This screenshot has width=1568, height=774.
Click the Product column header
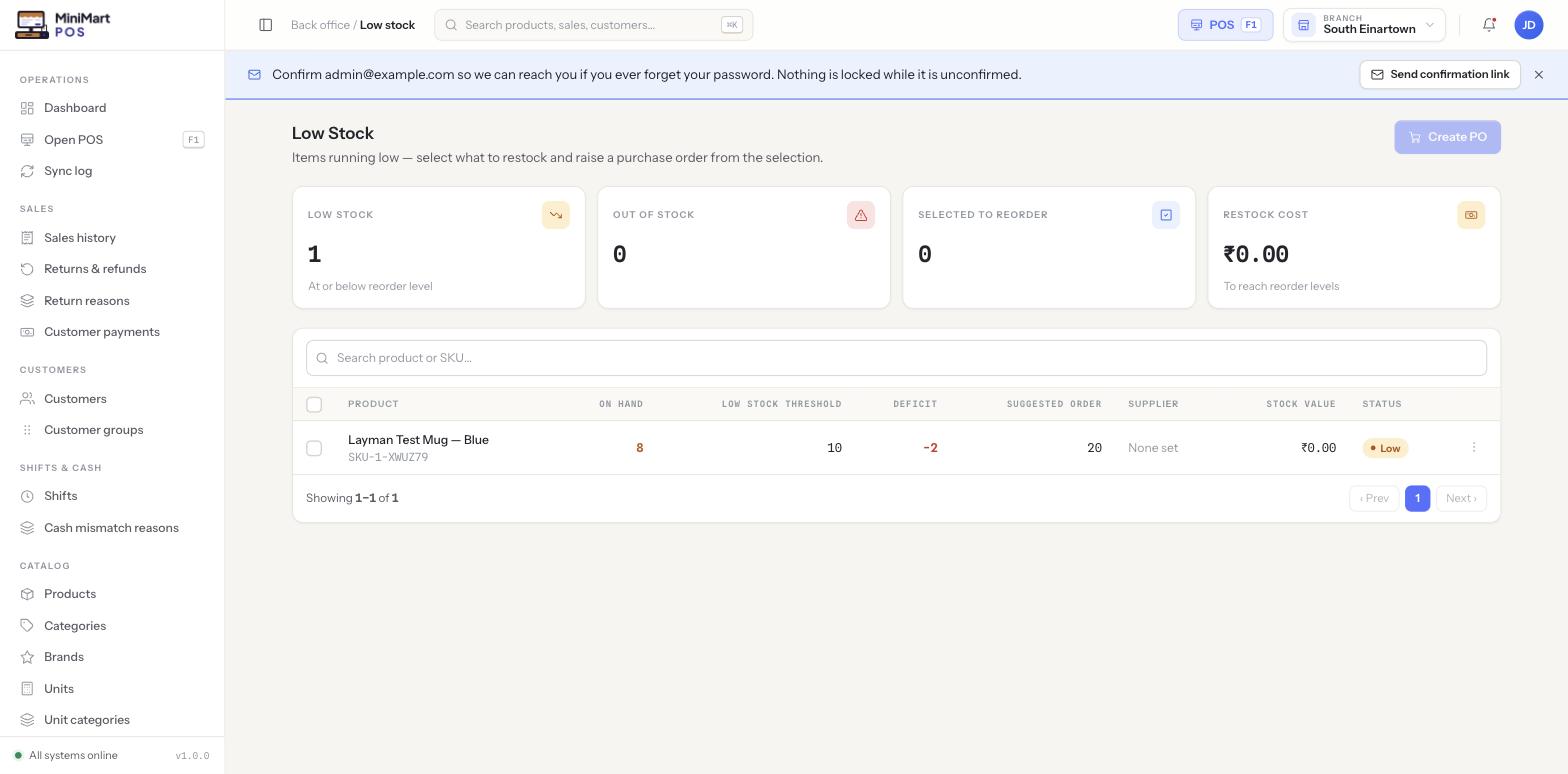[x=373, y=404]
